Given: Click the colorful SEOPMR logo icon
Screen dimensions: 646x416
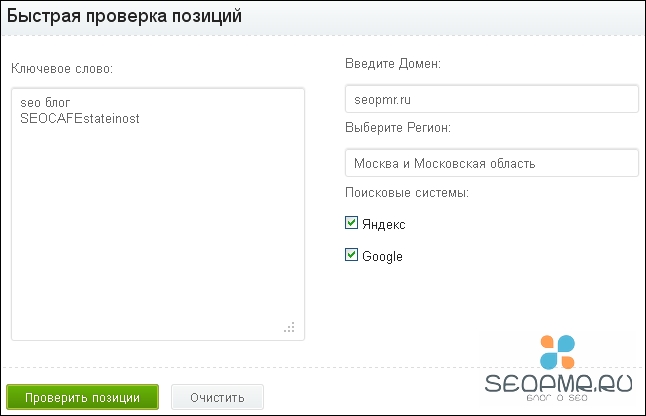Looking at the screenshot, I should [x=558, y=353].
